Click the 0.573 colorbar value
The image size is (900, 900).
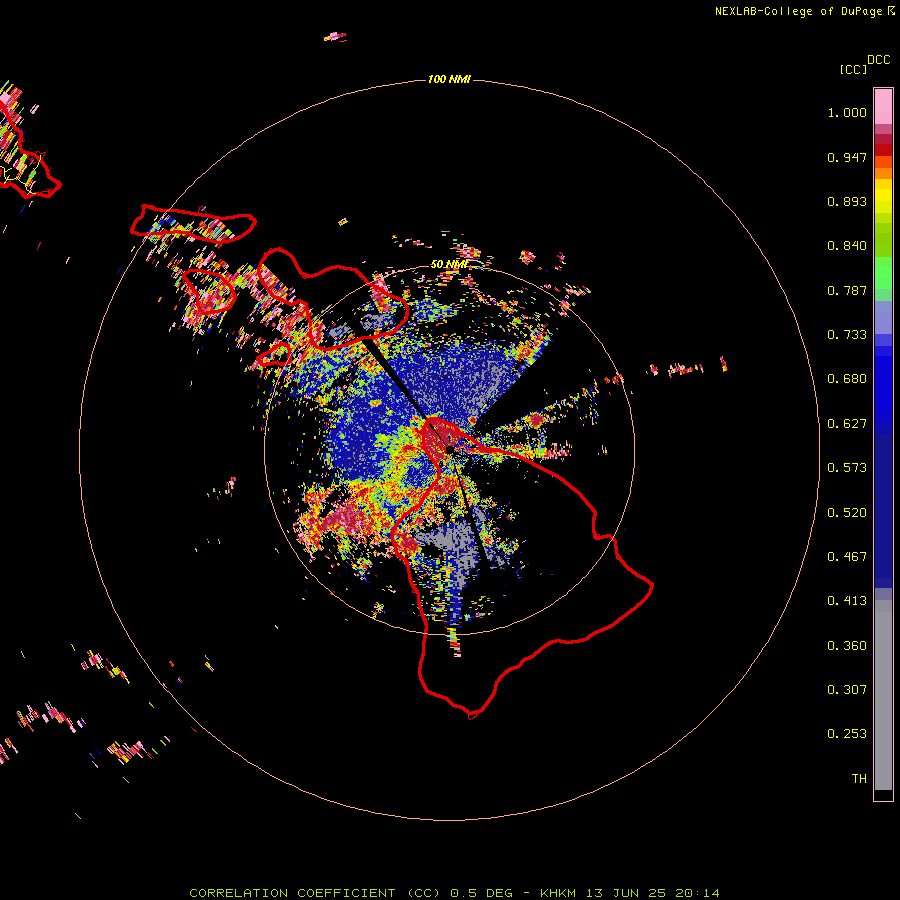[847, 468]
